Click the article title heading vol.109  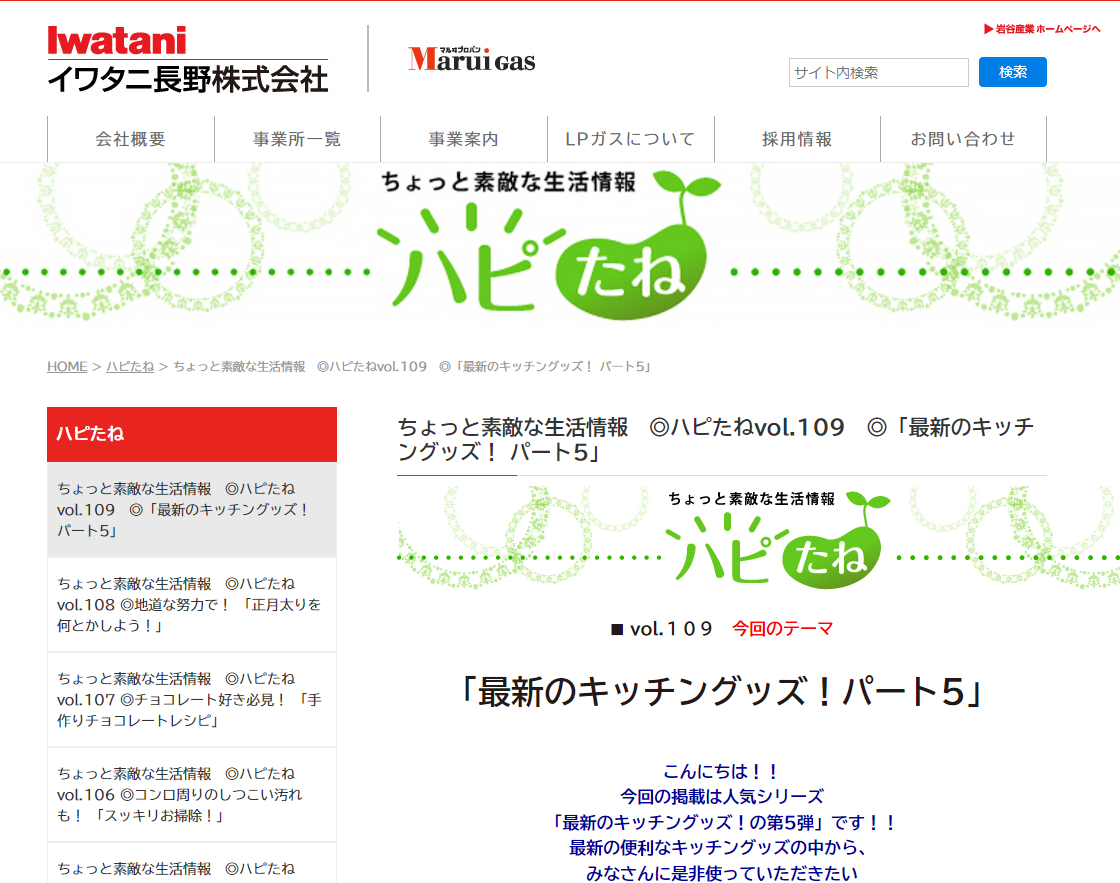coord(716,439)
